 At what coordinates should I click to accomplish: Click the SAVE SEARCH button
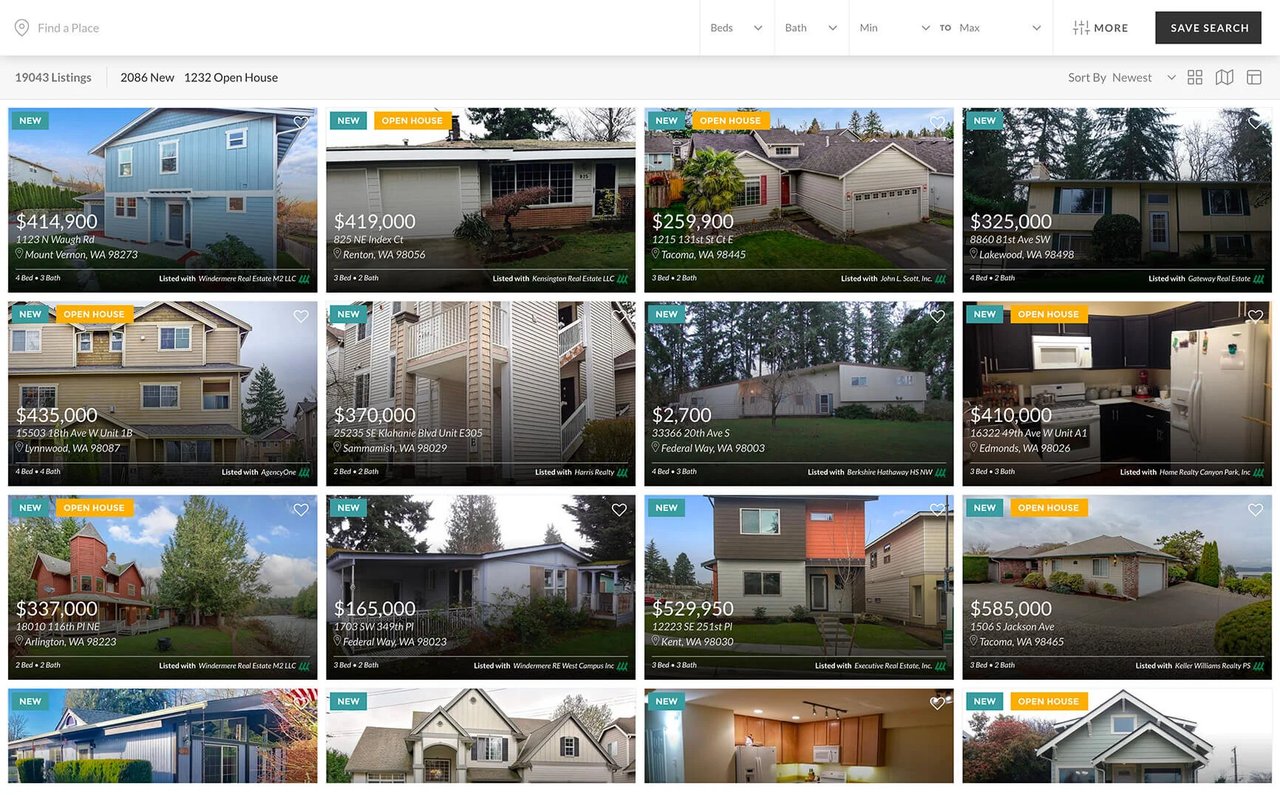[1208, 28]
